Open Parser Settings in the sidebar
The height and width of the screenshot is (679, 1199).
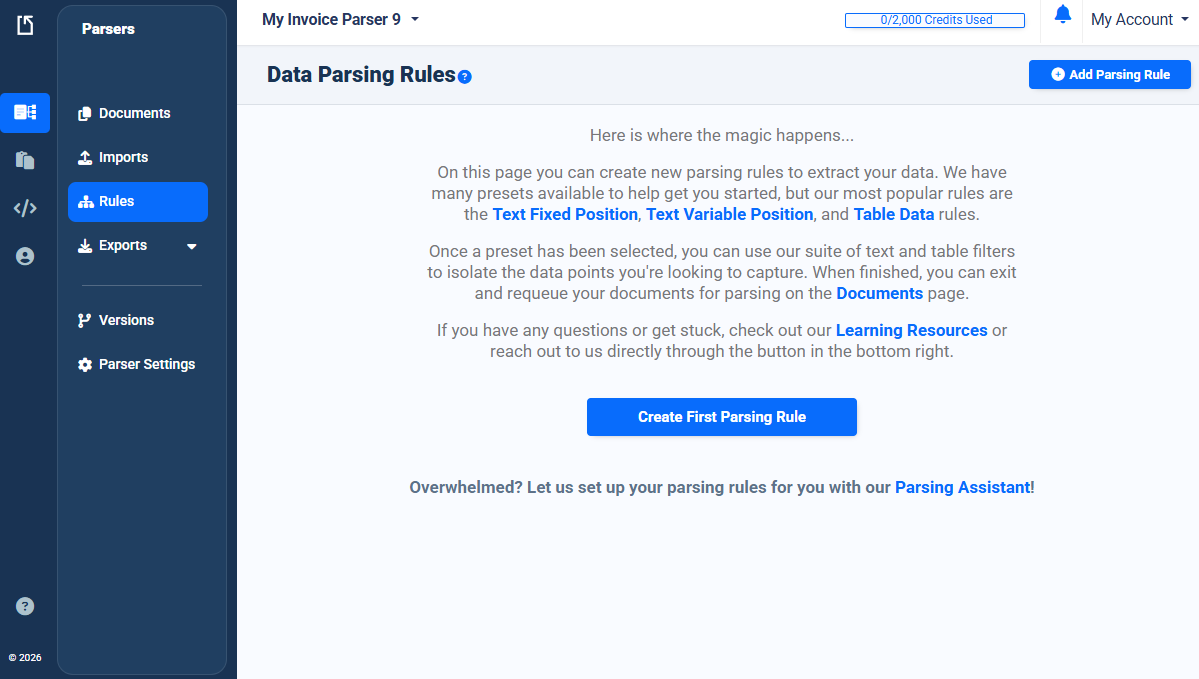pos(146,364)
